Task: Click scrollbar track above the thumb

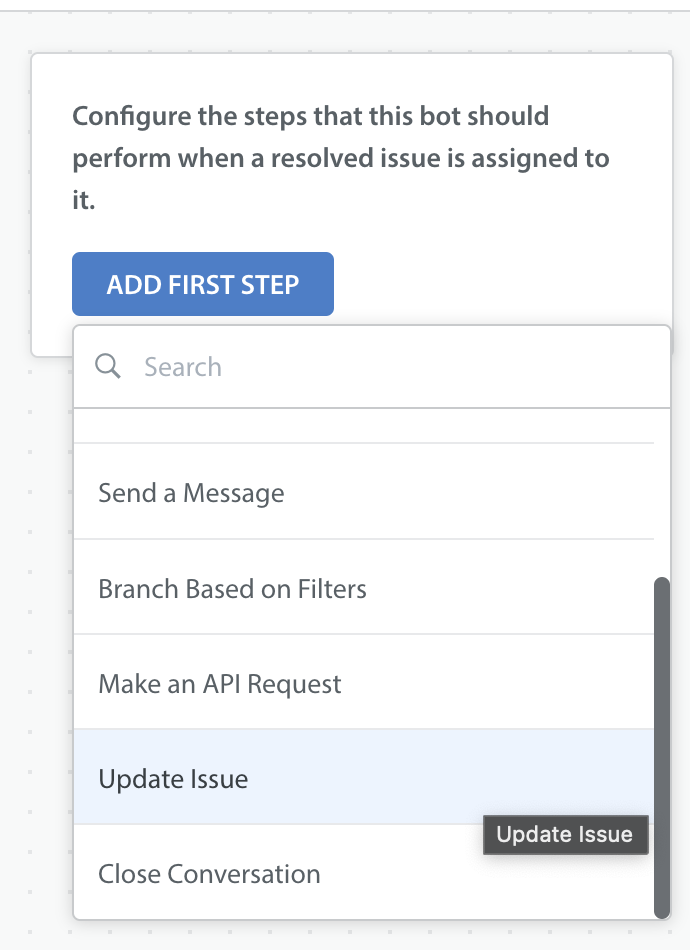Action: [x=662, y=493]
